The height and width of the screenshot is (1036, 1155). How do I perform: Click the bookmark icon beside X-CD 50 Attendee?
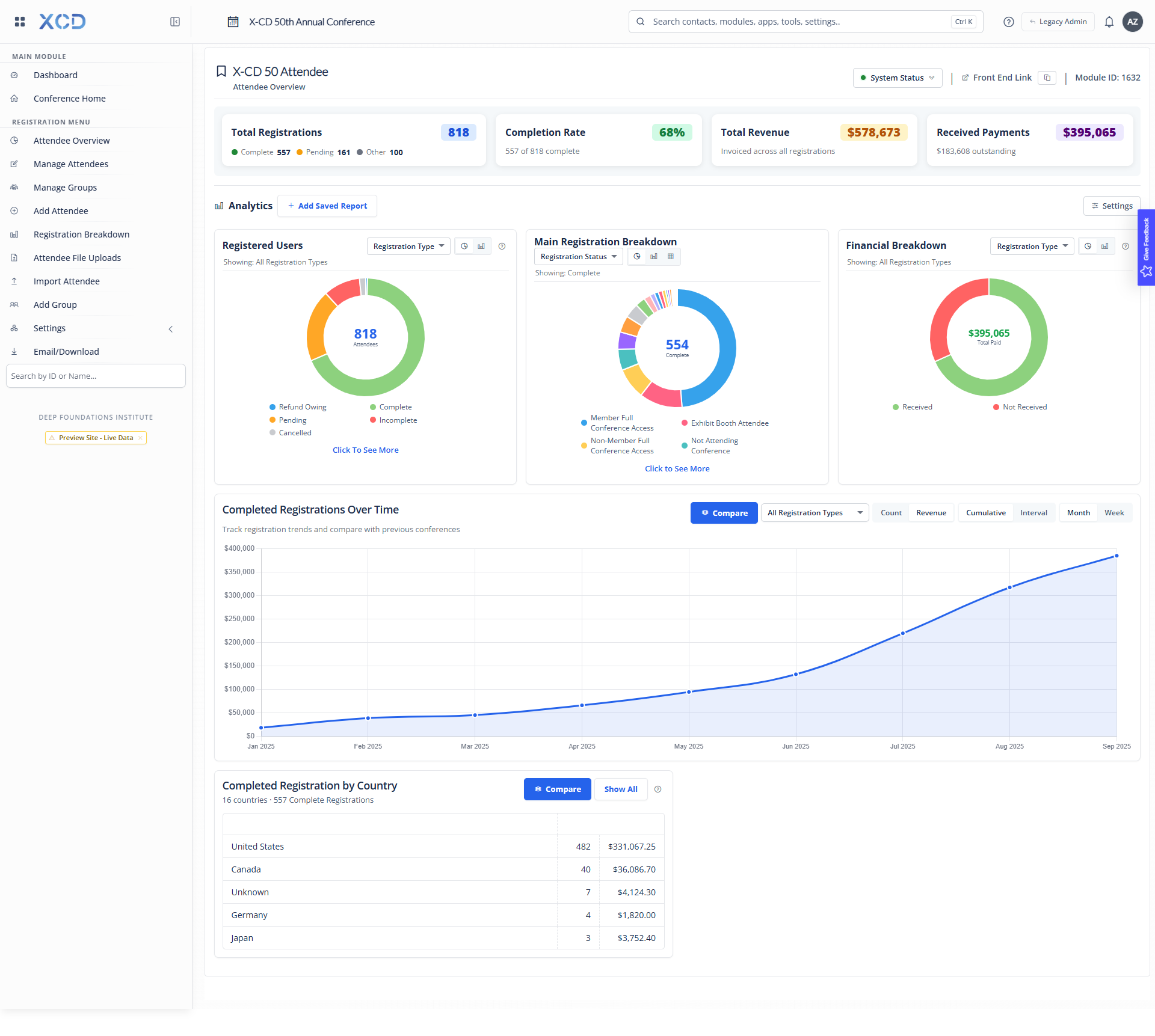tap(221, 72)
